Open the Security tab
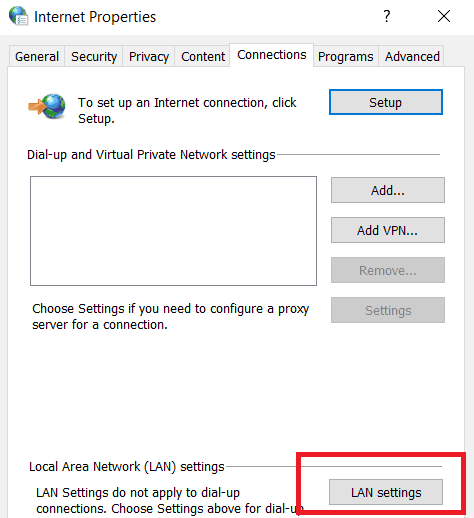The width and height of the screenshot is (474, 518). 94,56
